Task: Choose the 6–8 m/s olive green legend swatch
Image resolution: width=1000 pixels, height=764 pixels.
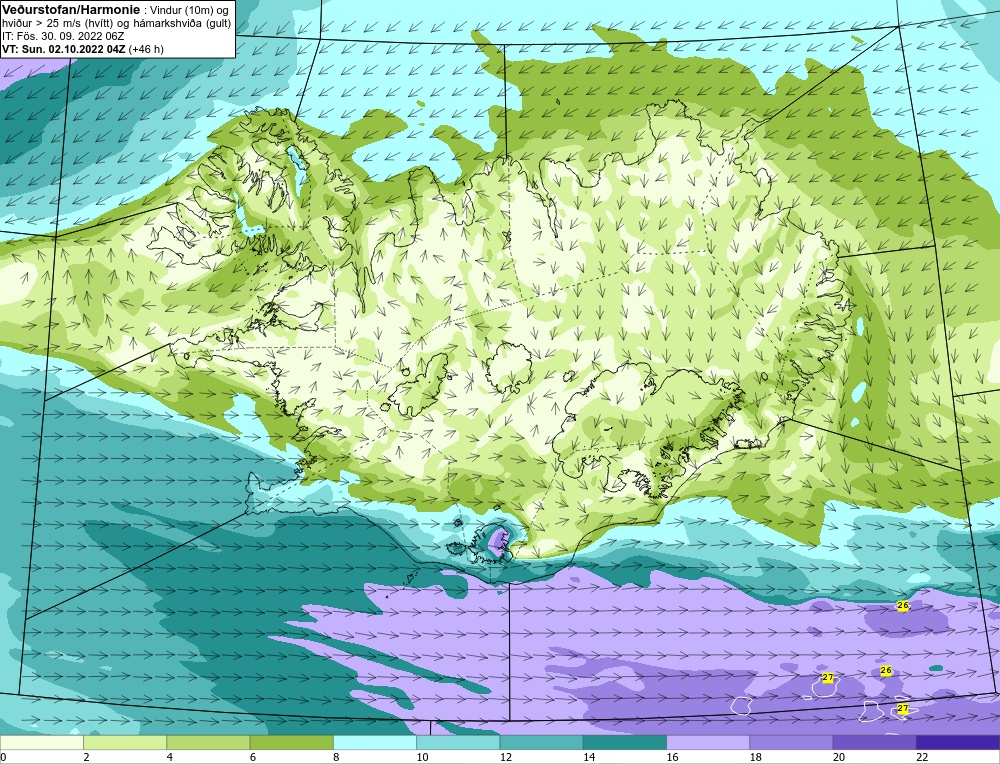Action: [x=291, y=742]
